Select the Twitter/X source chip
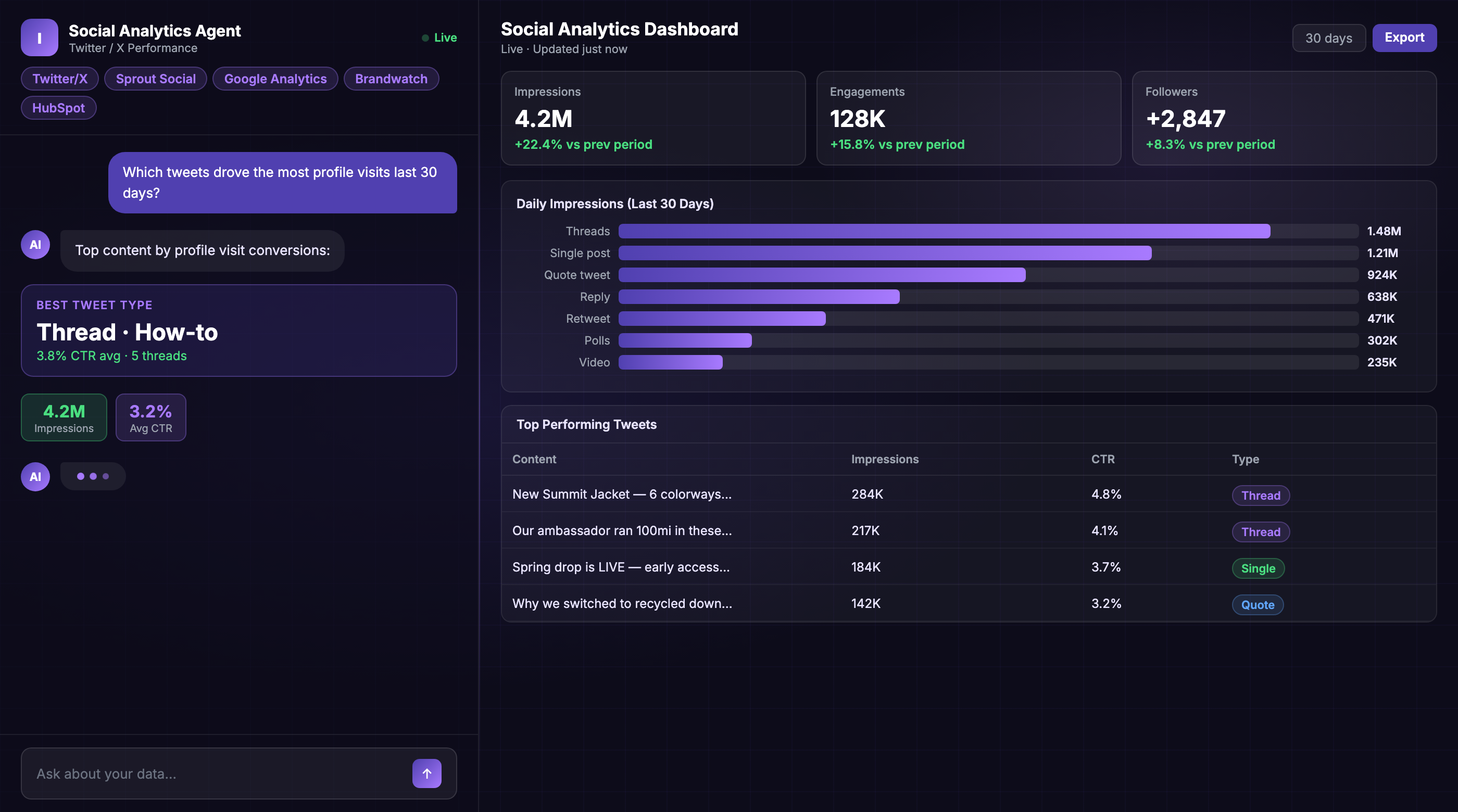This screenshot has height=812, width=1458. coord(60,79)
